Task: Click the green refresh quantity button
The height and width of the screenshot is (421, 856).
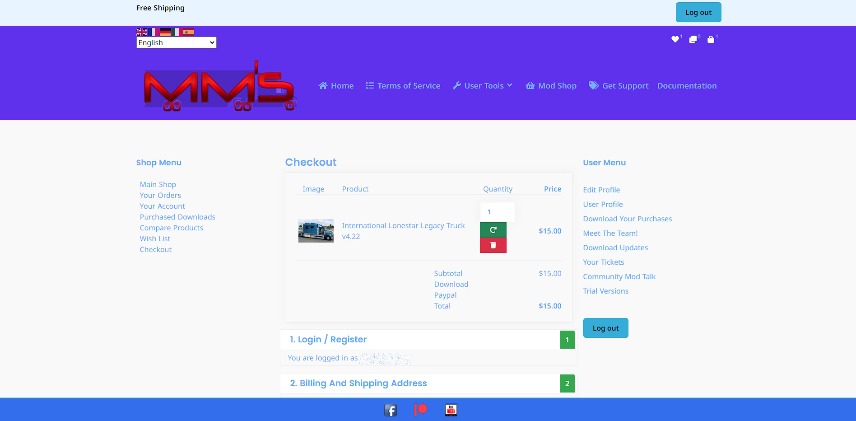Action: click(x=493, y=230)
